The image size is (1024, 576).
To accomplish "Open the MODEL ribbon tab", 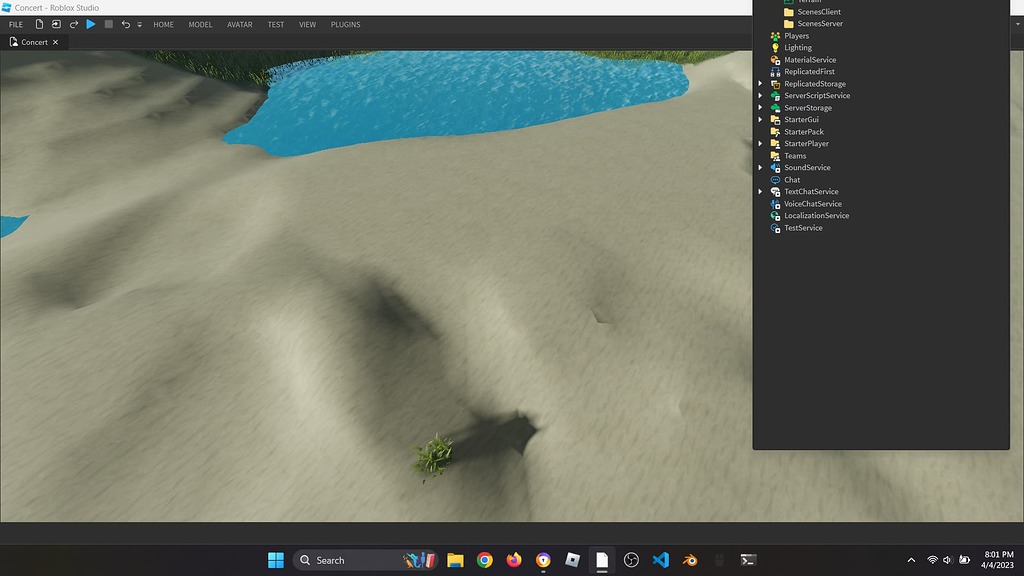I will pos(200,24).
